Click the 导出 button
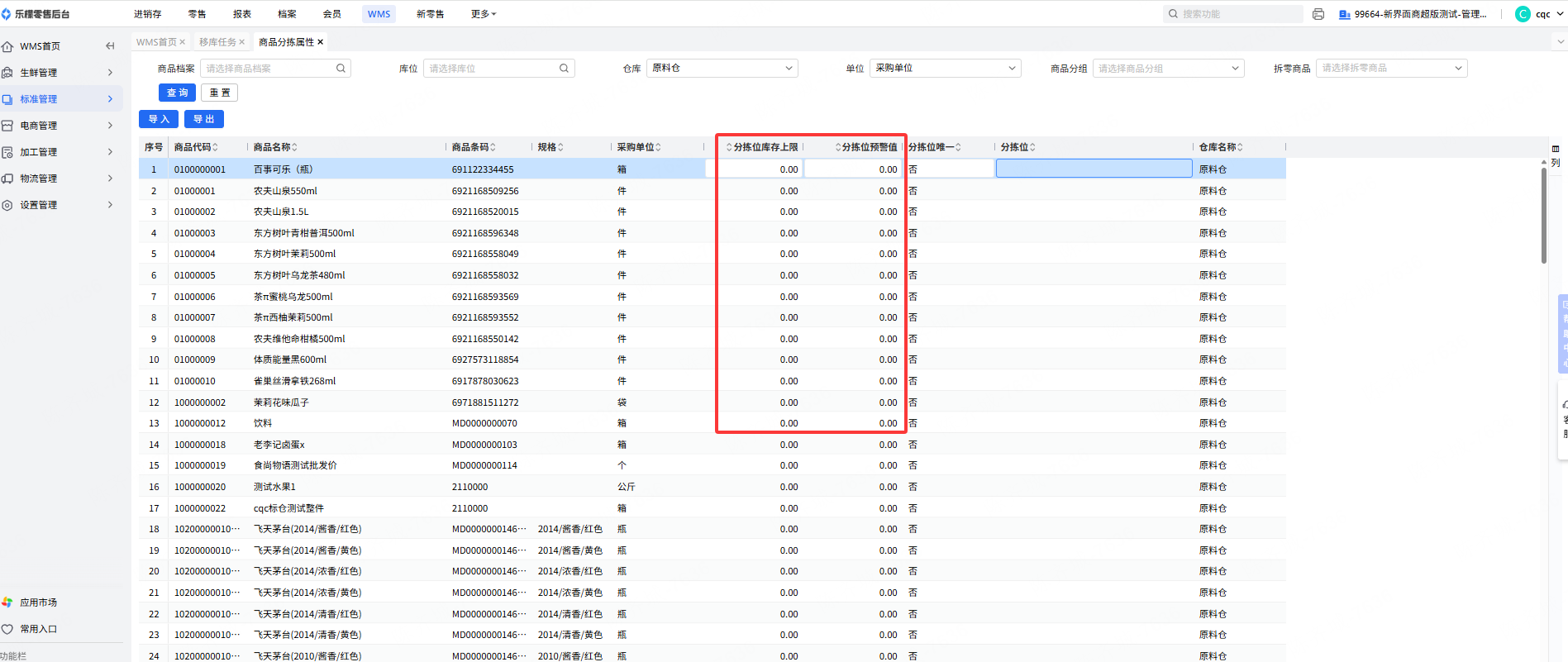The height and width of the screenshot is (662, 1568). [x=203, y=120]
